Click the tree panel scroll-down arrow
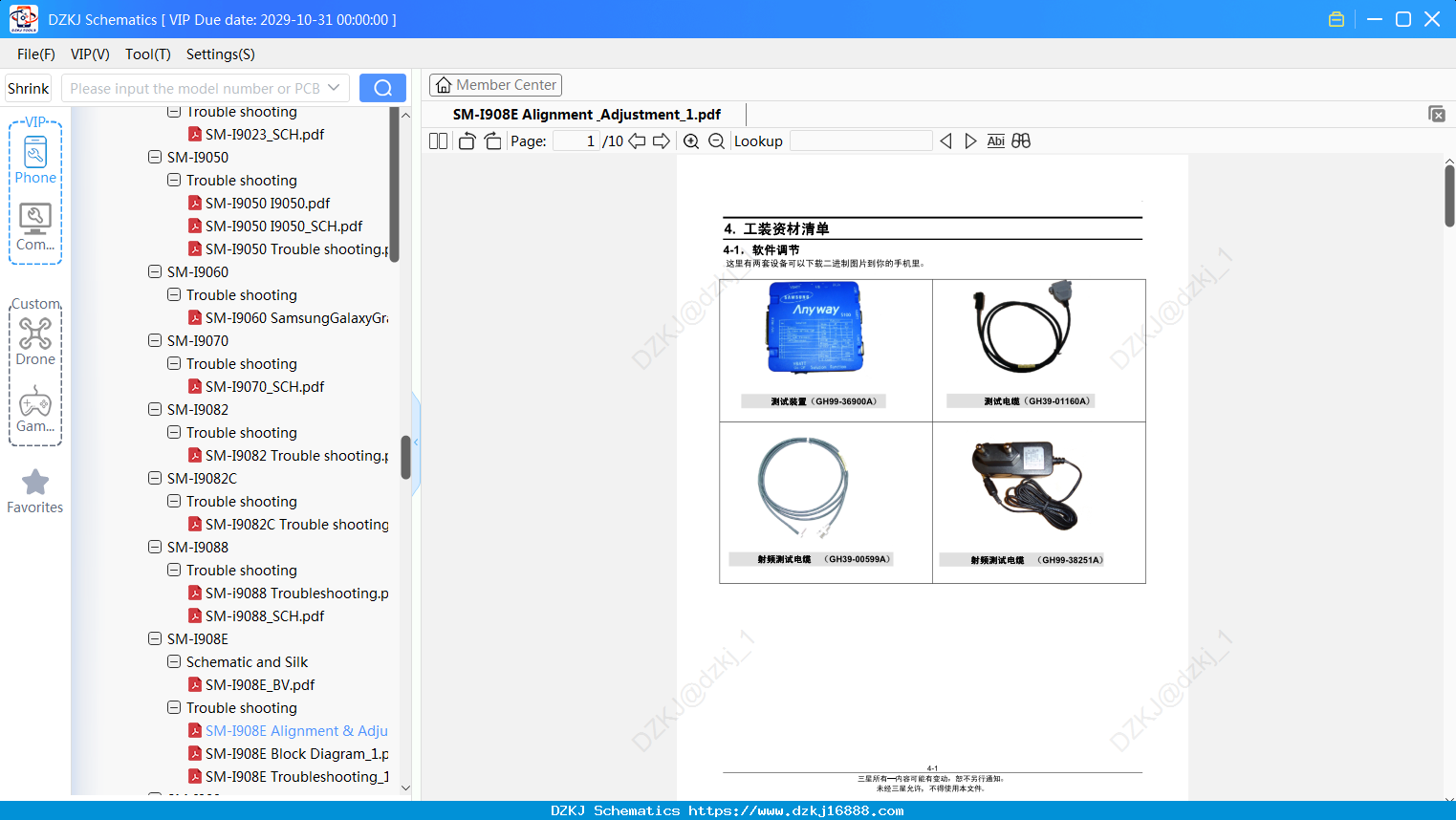Screen dimensions: 1456x820 (x=405, y=788)
